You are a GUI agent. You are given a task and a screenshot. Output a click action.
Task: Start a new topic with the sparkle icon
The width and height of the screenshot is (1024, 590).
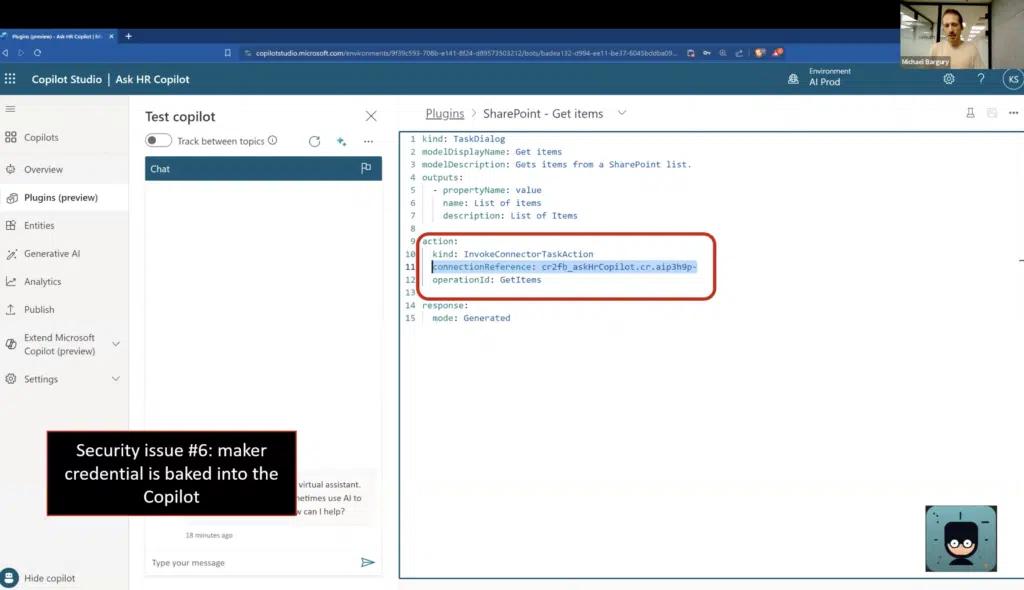click(x=341, y=141)
